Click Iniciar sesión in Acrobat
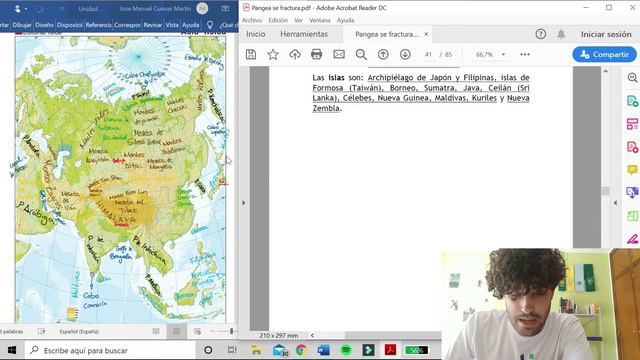640x360 pixels. pyautogui.click(x=606, y=34)
